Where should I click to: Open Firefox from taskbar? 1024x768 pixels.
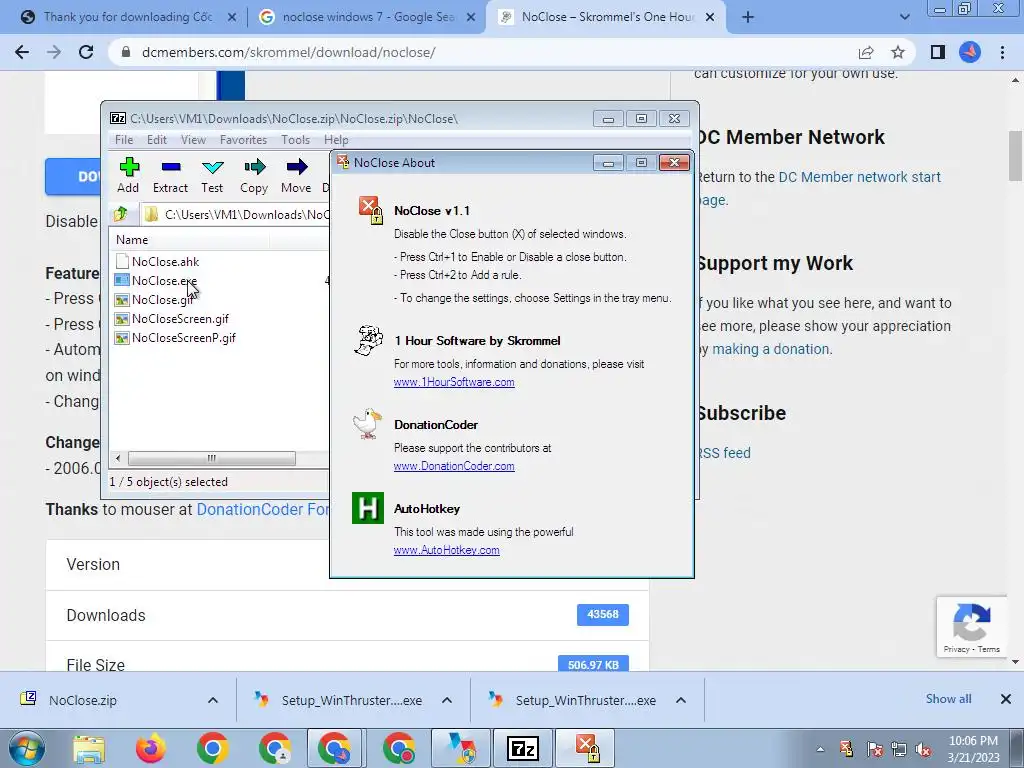150,749
